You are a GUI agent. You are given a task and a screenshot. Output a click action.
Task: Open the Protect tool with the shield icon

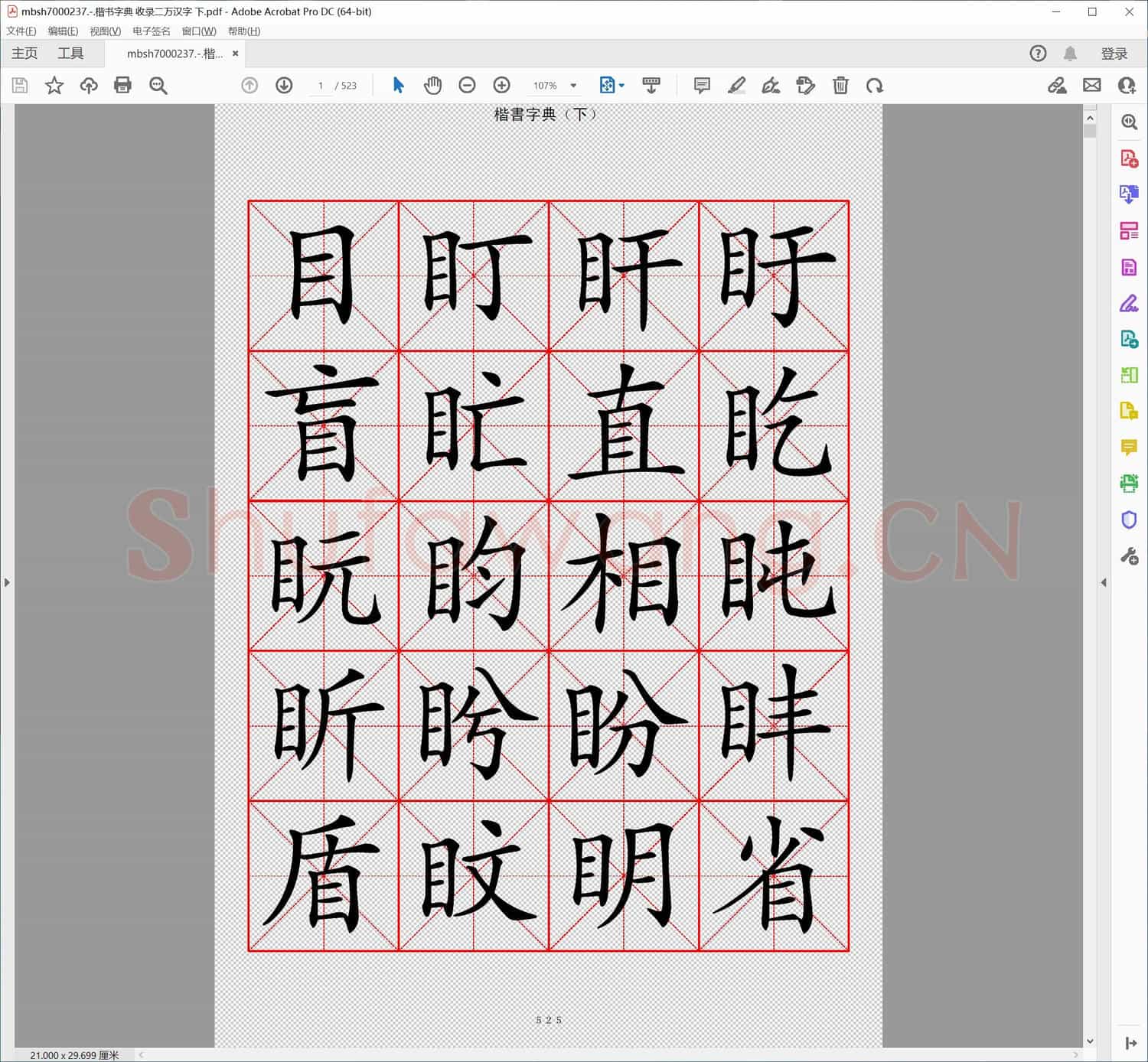1129,520
